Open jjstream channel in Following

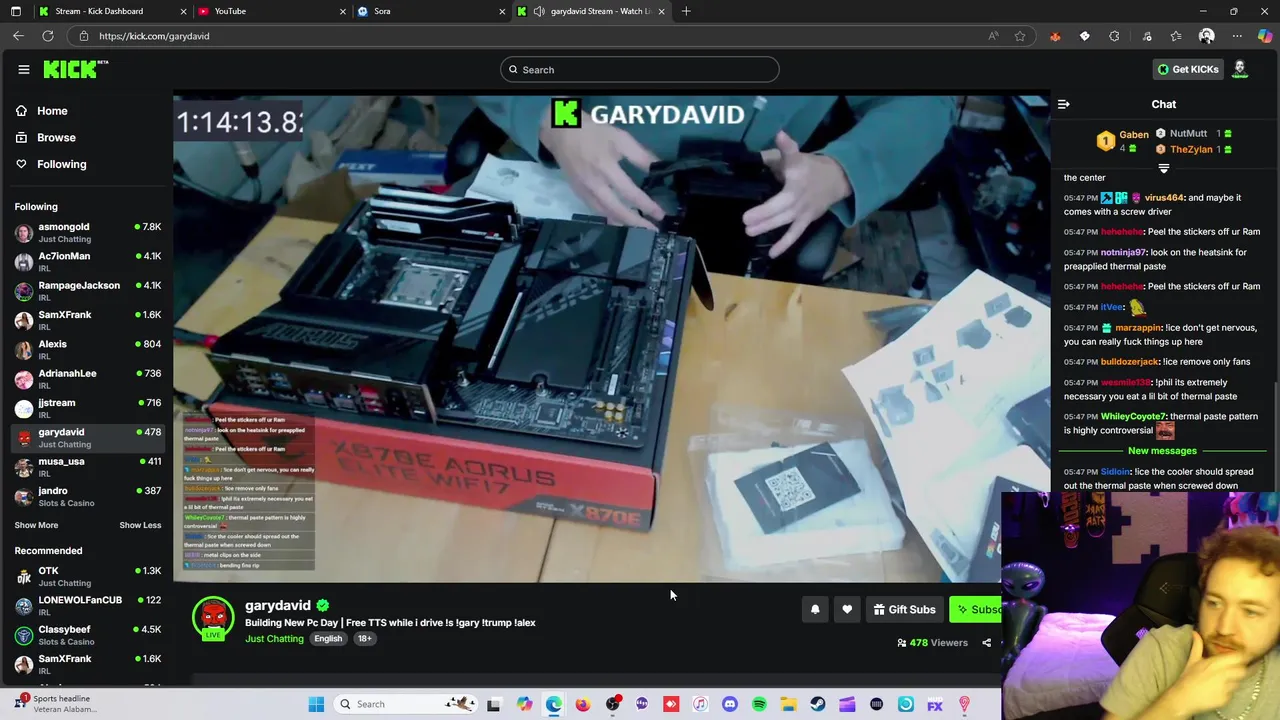[x=88, y=408]
